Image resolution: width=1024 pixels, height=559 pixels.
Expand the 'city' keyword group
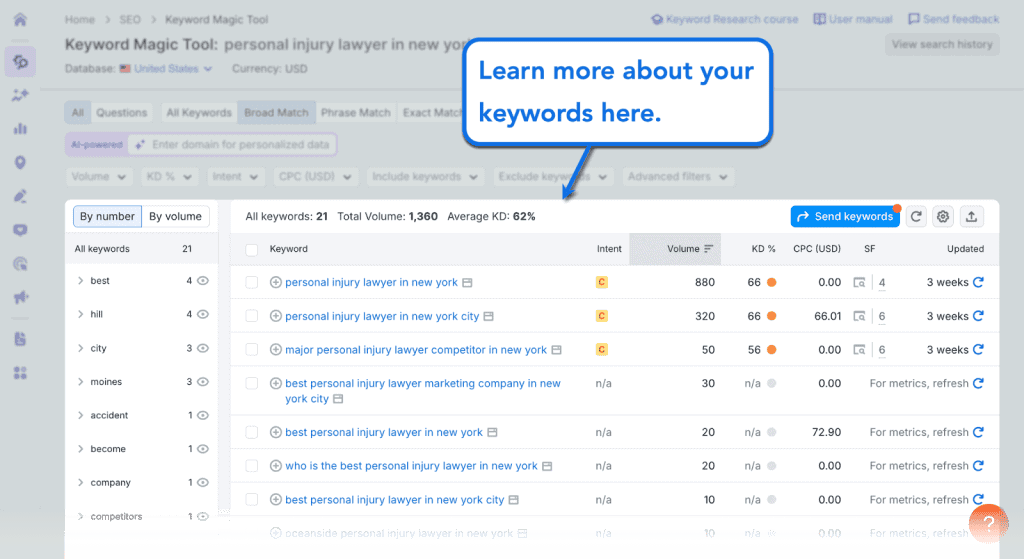80,348
